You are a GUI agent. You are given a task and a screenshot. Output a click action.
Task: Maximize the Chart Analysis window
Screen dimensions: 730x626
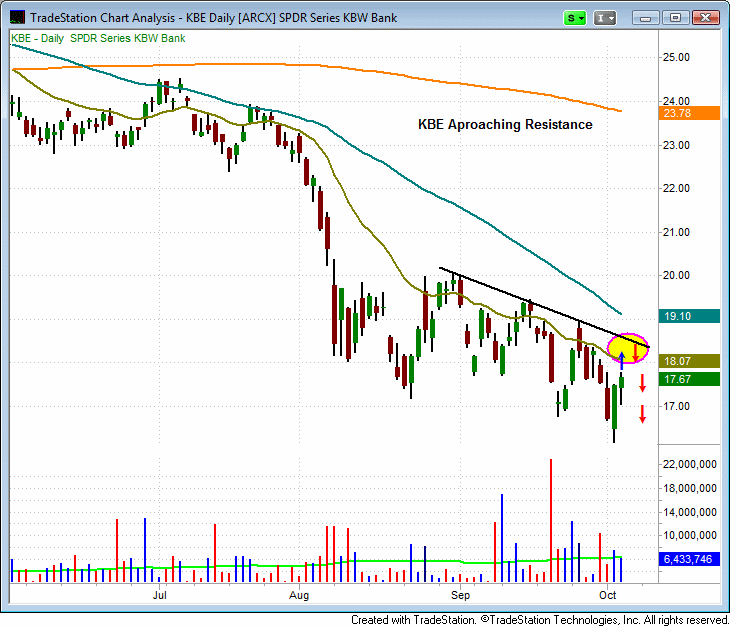[x=675, y=18]
